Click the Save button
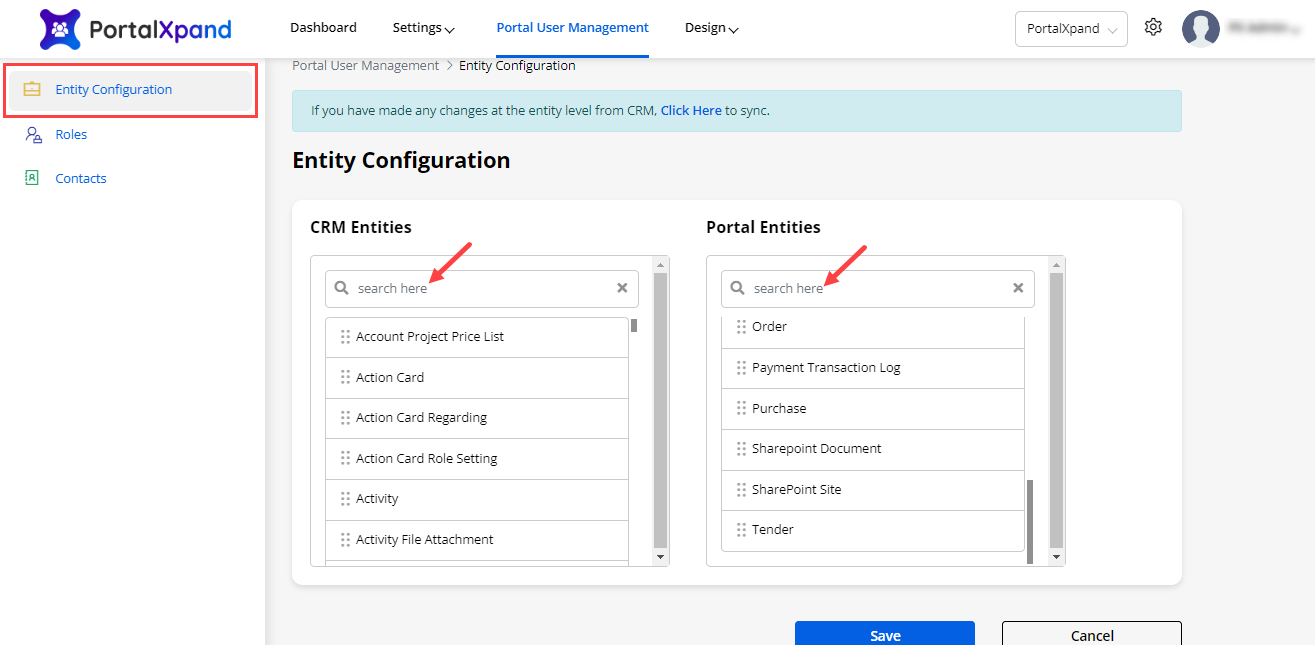Viewport: 1315px width, 645px height. (884, 634)
